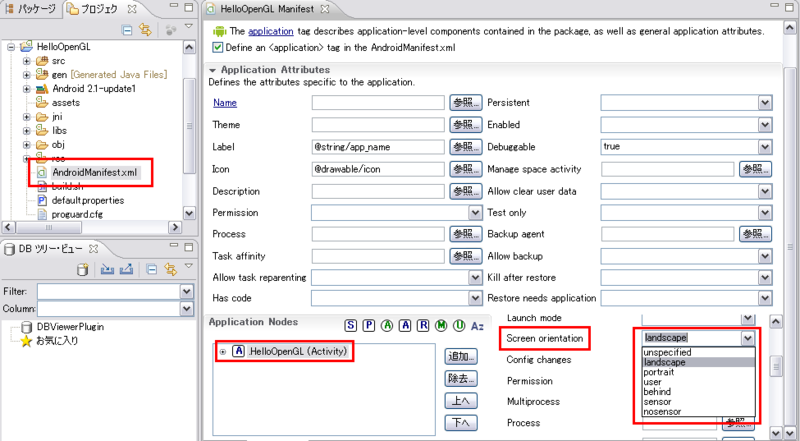
Task: Open the project explorer view menu triangle
Action: coord(189,26)
